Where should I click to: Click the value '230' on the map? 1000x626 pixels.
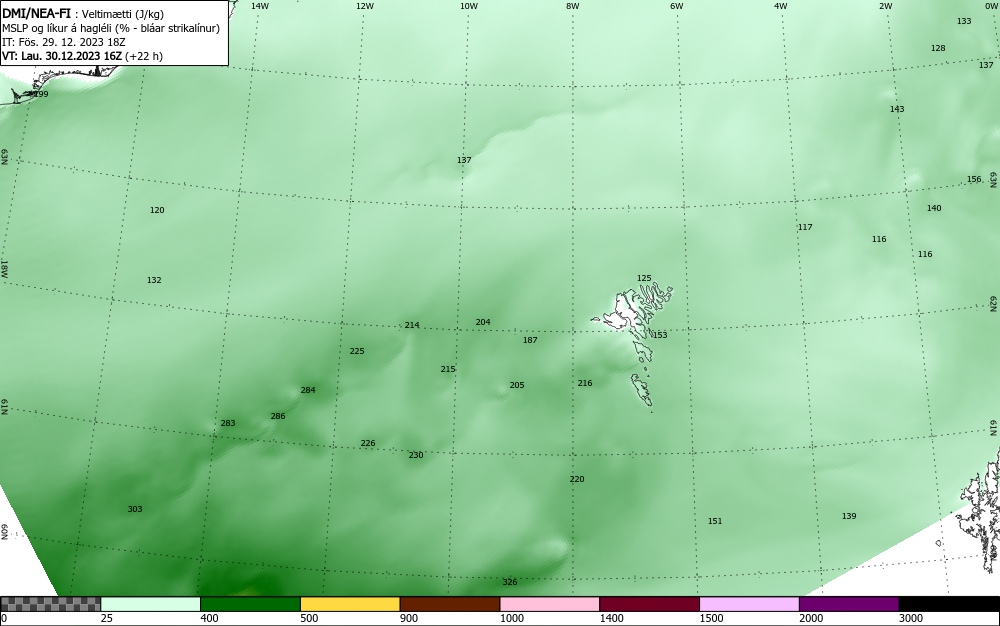[x=416, y=455]
